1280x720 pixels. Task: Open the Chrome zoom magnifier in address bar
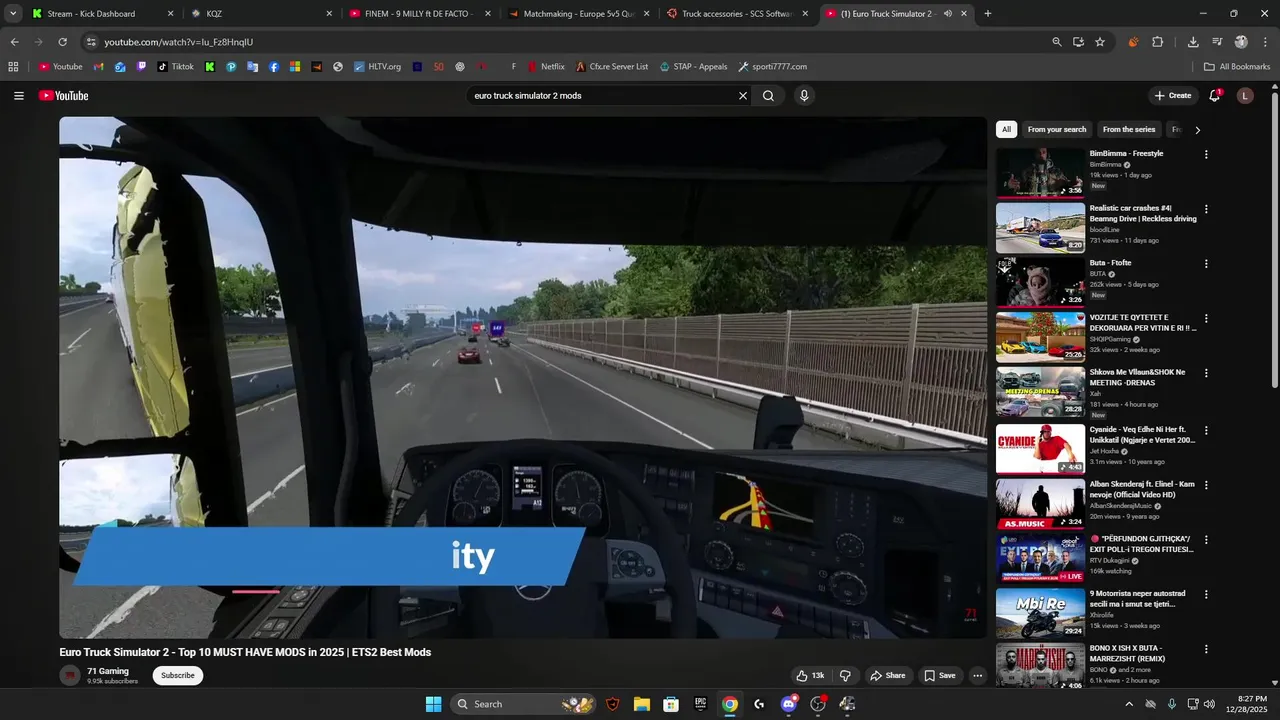click(x=1057, y=42)
